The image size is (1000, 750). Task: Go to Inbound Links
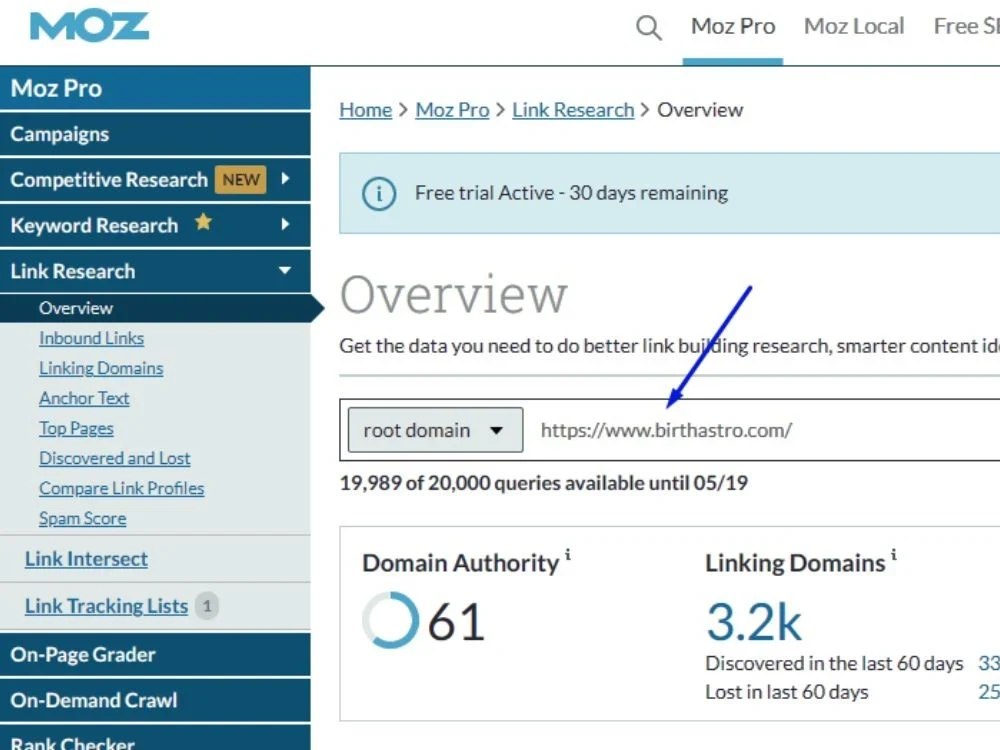(x=91, y=338)
